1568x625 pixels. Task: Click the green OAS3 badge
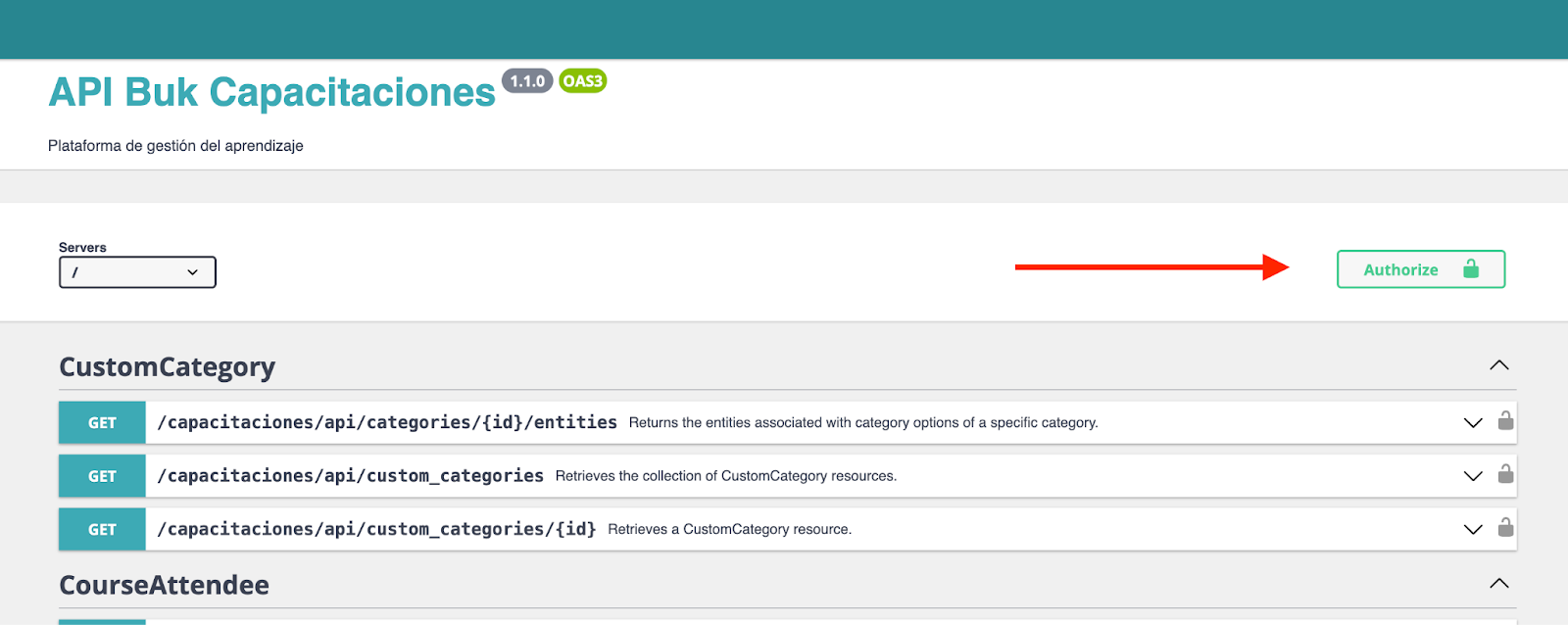pos(582,81)
